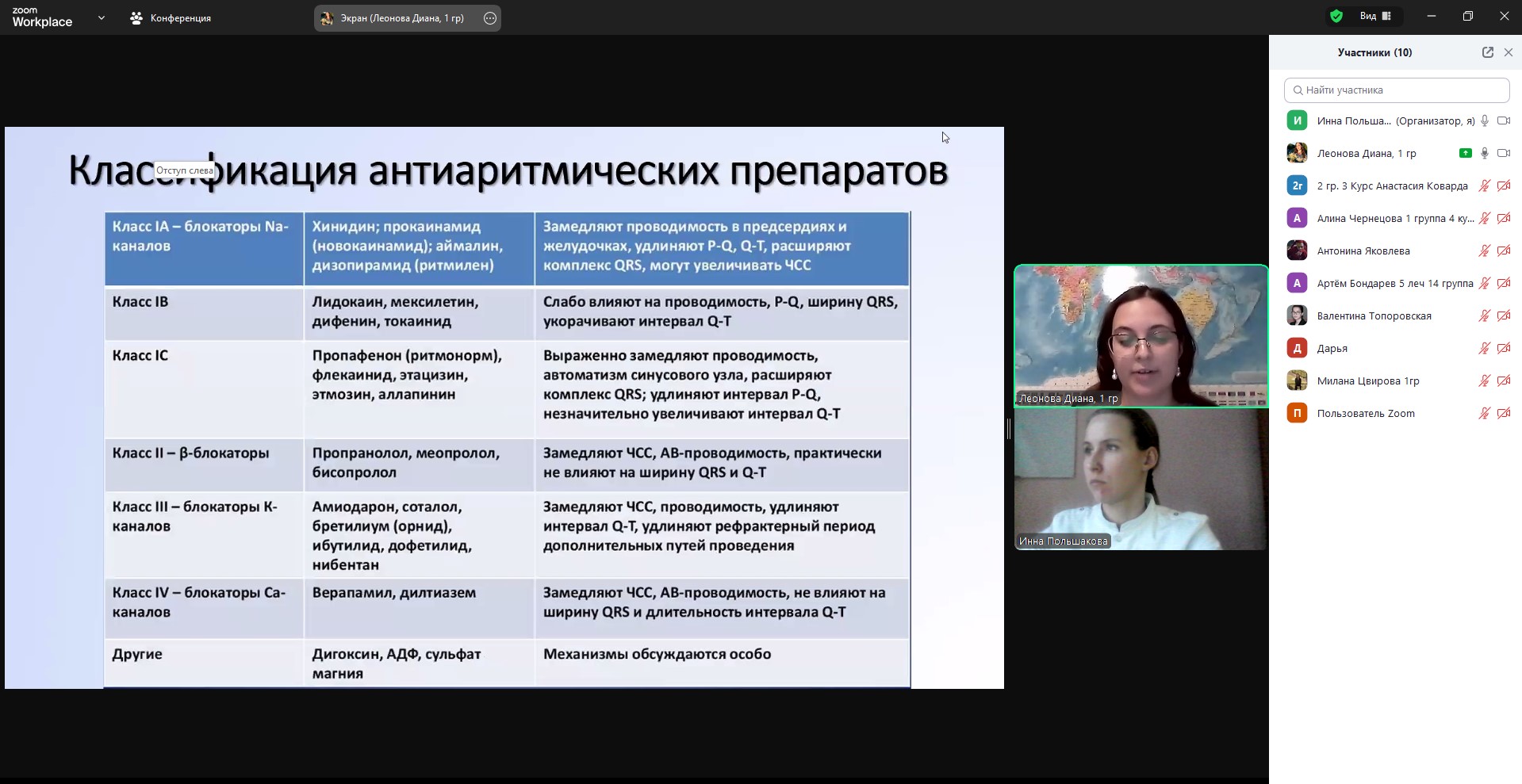Toggle camera for Инна Польшакова organizer

[x=1503, y=120]
